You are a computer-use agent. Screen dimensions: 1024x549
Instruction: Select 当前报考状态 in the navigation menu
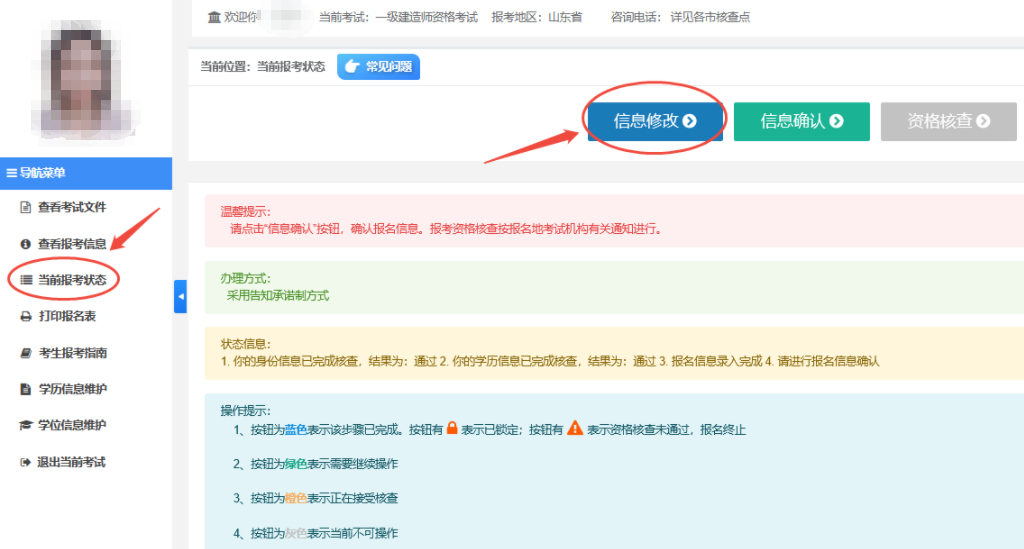(x=71, y=280)
